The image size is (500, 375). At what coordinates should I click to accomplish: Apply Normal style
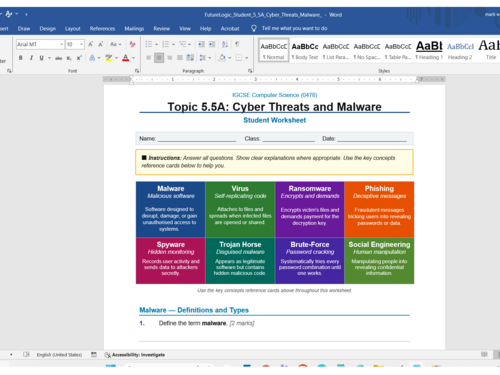click(274, 50)
